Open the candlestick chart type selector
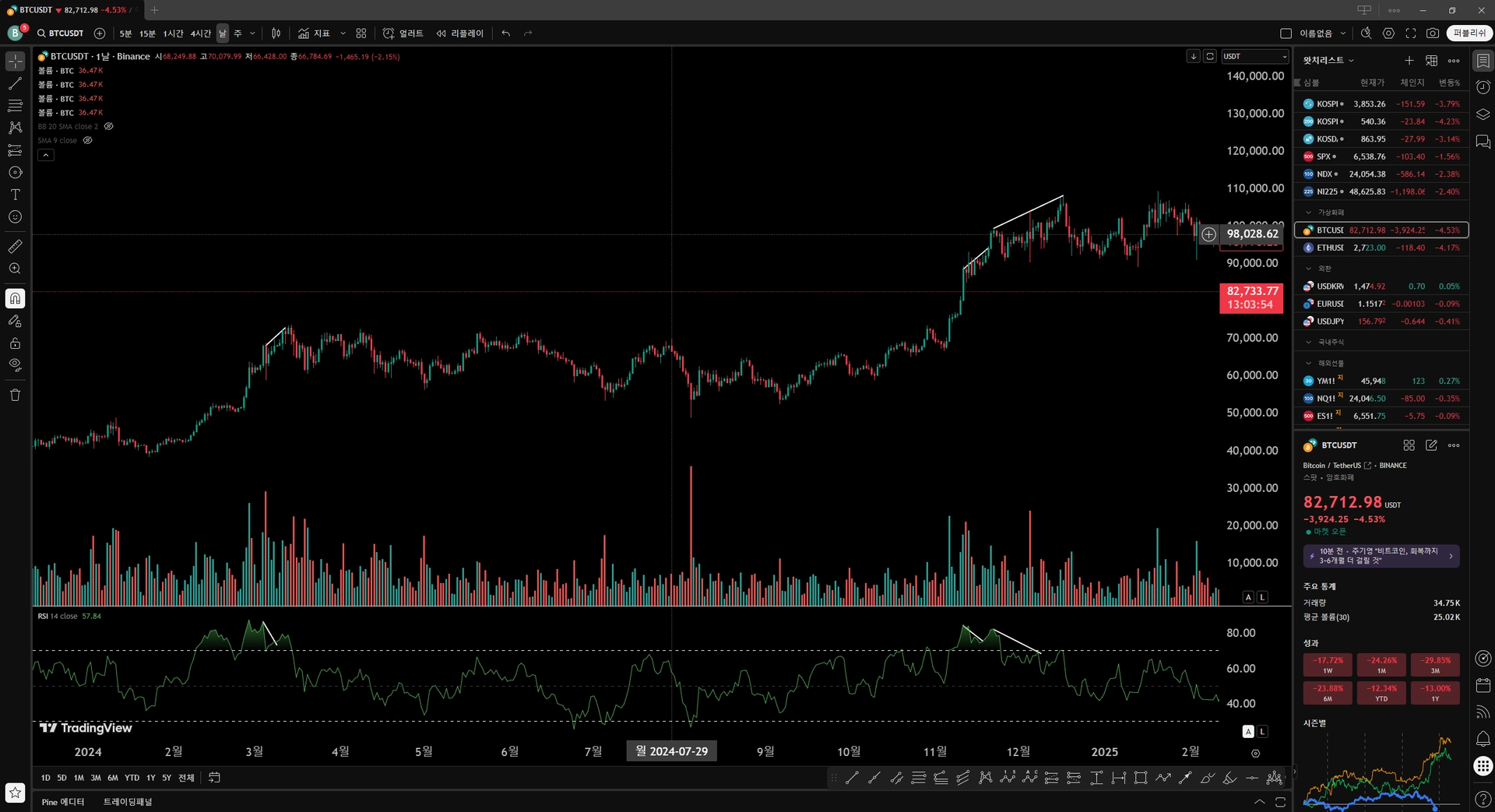Screen dimensions: 1495x812 click(x=276, y=33)
